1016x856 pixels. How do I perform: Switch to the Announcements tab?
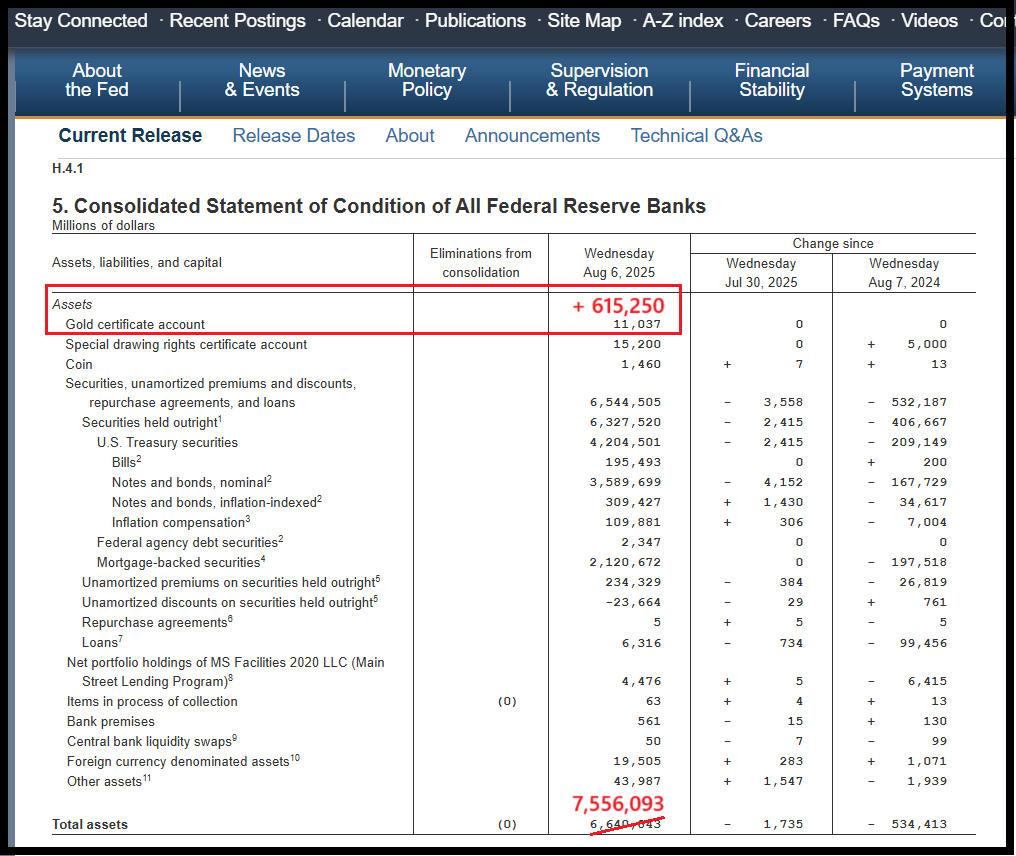(532, 136)
